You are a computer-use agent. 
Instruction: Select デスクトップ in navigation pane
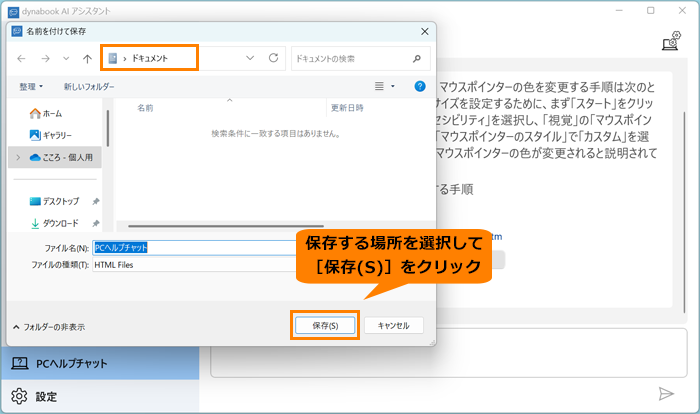54,201
